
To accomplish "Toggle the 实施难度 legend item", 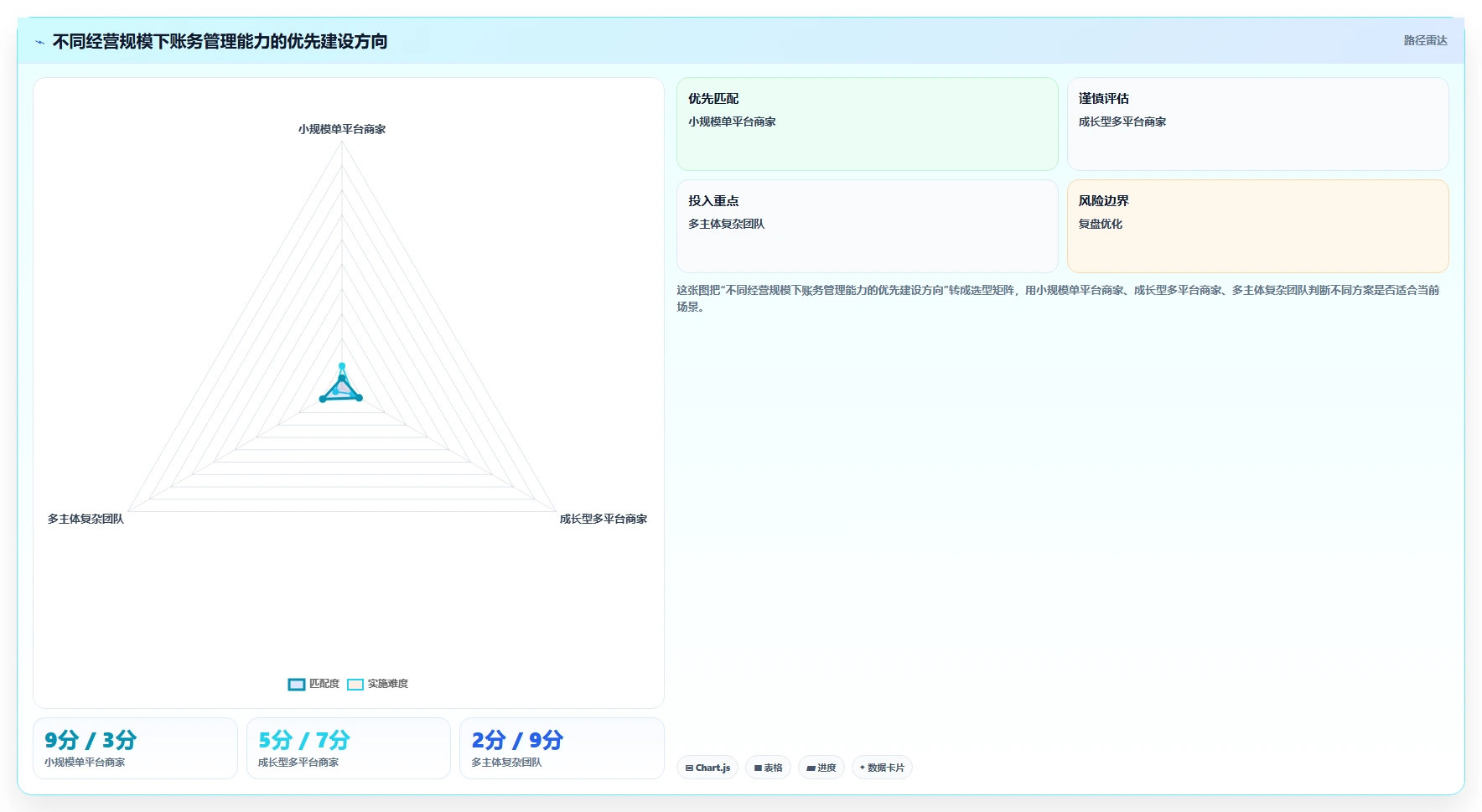I will coord(378,684).
